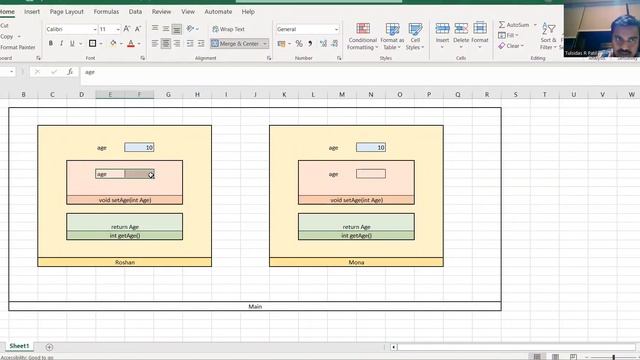Apply fill color bucket
This screenshot has height=360, width=640.
tap(113, 43)
